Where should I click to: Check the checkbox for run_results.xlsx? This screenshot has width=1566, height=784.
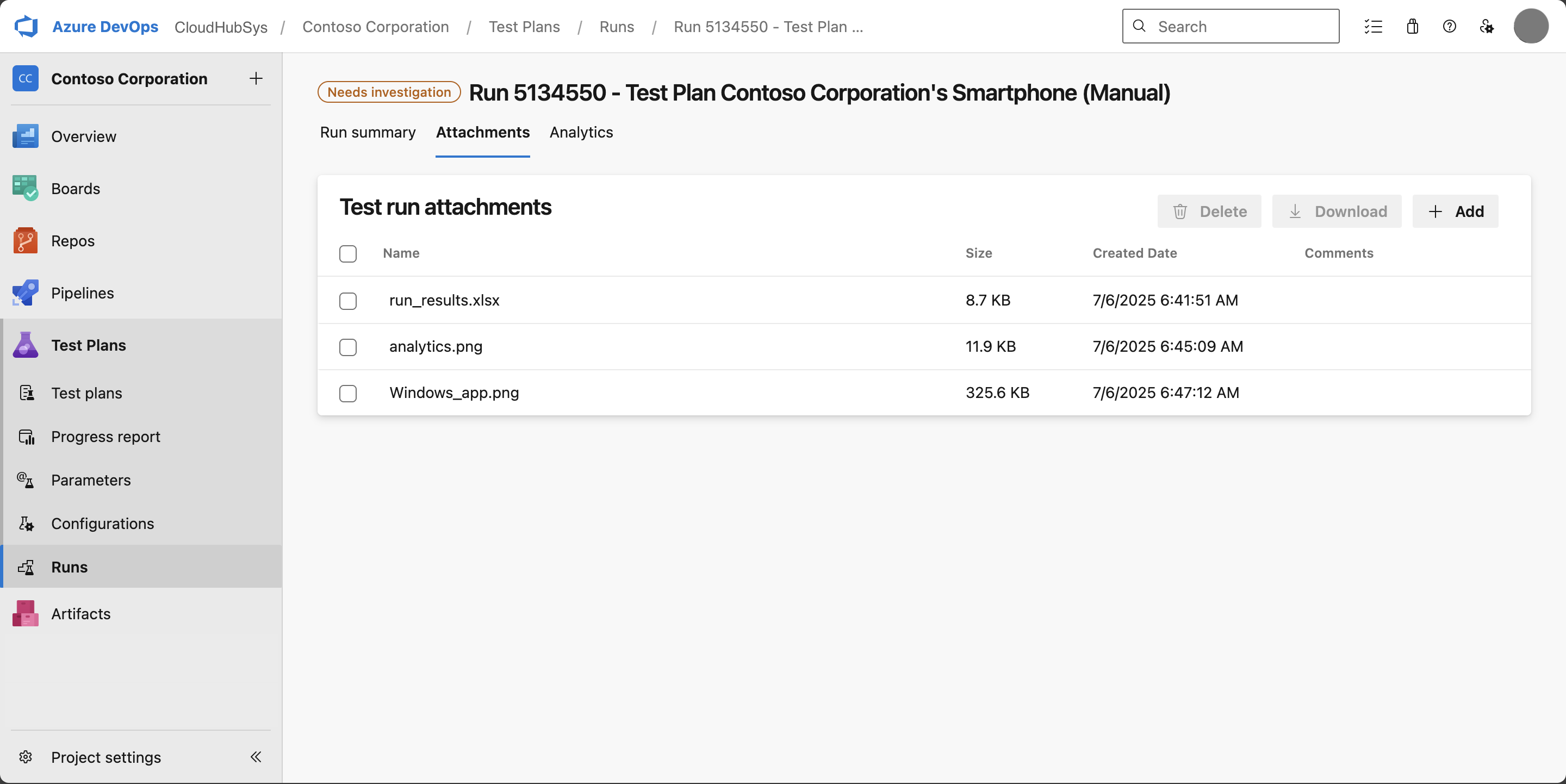pyautogui.click(x=348, y=301)
